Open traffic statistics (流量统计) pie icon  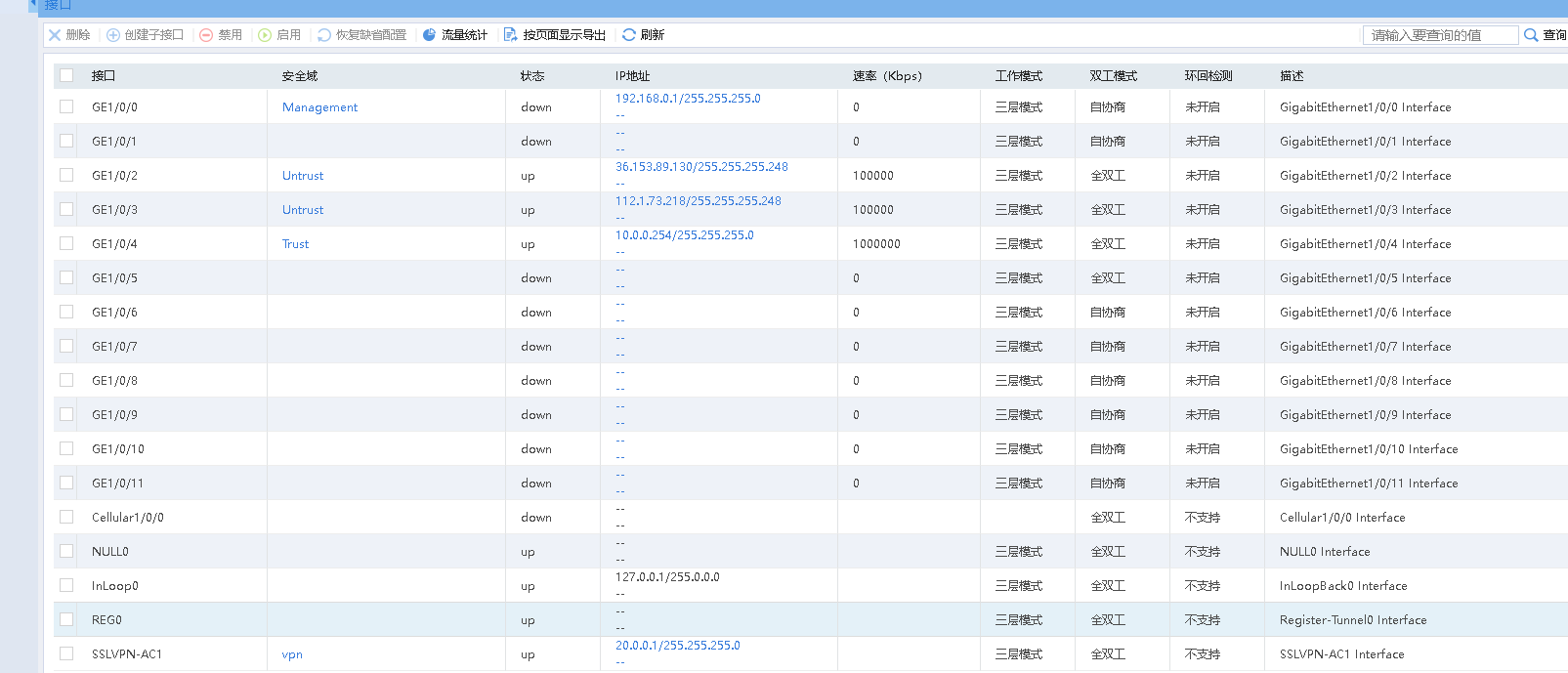coord(429,35)
